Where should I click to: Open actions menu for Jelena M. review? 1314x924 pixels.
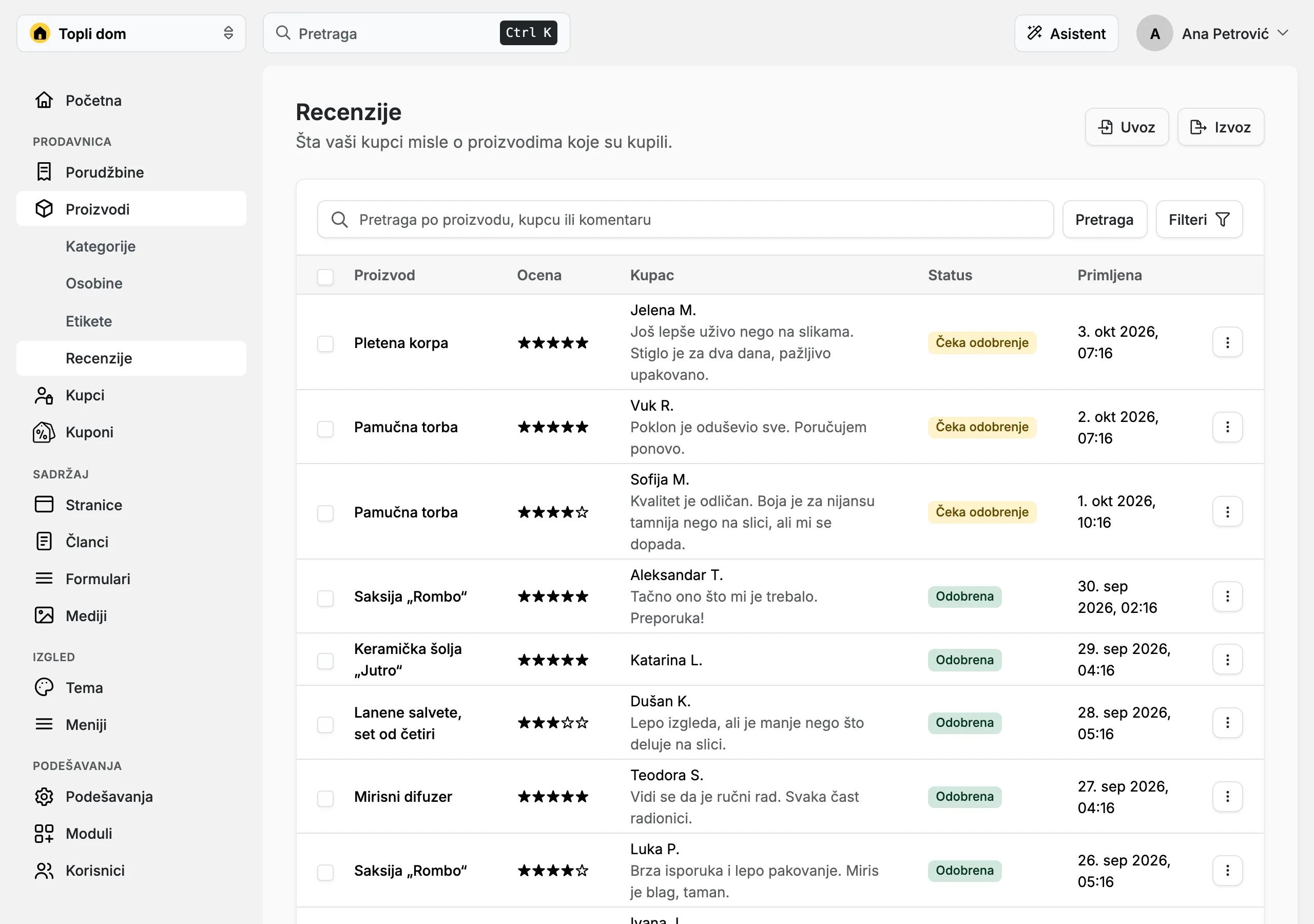tap(1228, 342)
